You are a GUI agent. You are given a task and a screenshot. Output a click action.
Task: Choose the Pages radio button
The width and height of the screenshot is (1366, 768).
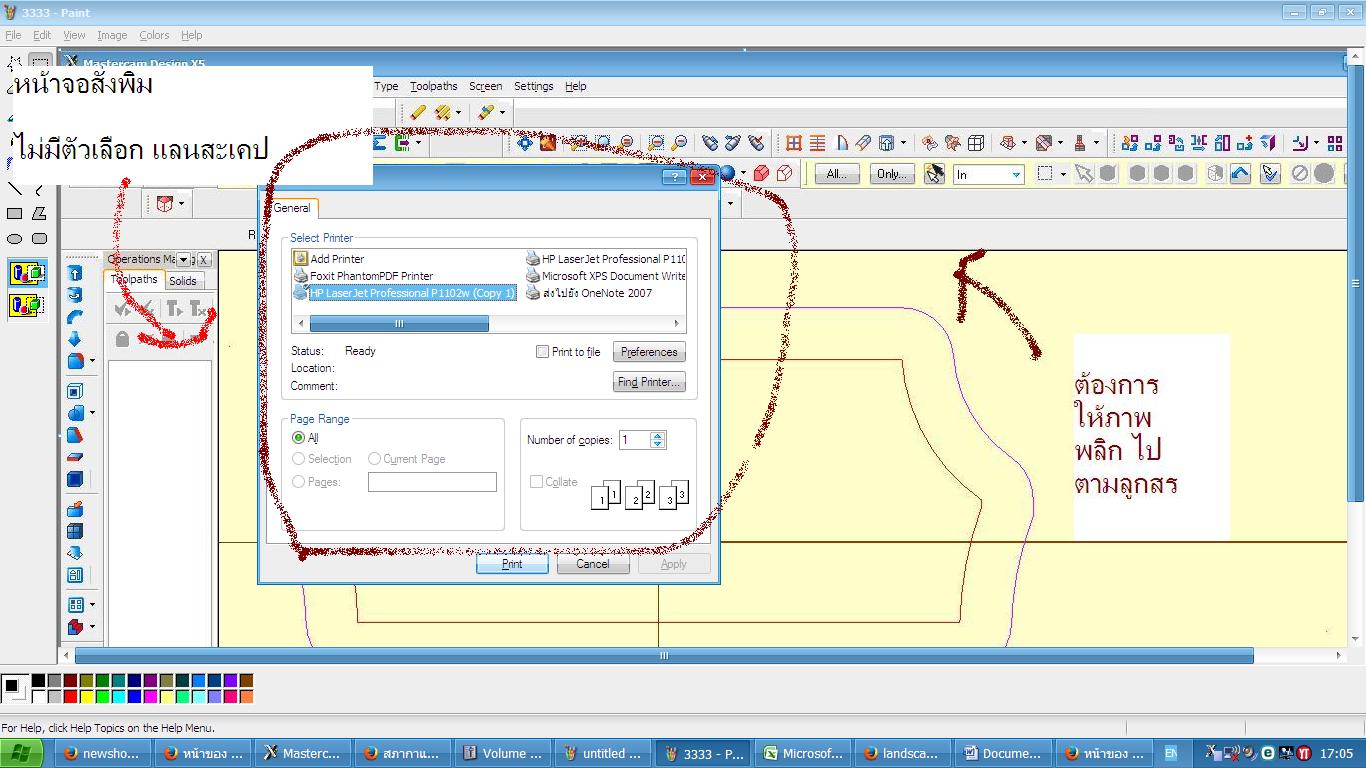tap(298, 482)
